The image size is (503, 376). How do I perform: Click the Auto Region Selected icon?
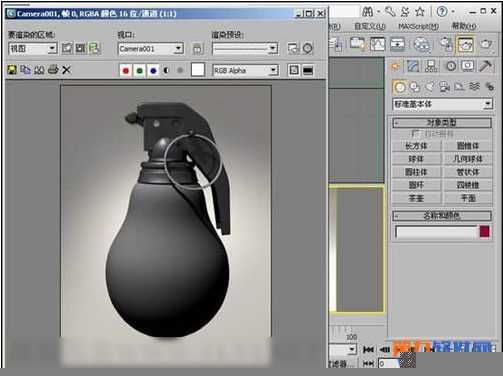coord(80,49)
